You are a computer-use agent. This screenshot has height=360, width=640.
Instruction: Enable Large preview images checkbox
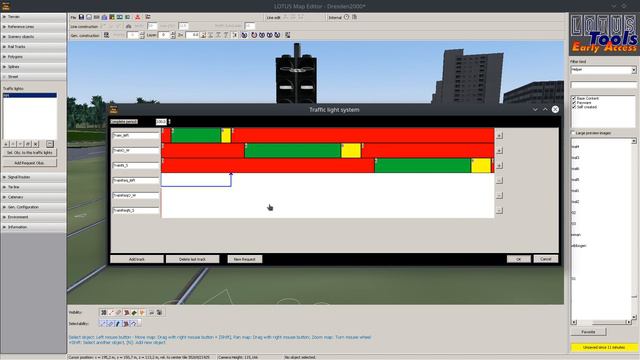tap(573, 133)
